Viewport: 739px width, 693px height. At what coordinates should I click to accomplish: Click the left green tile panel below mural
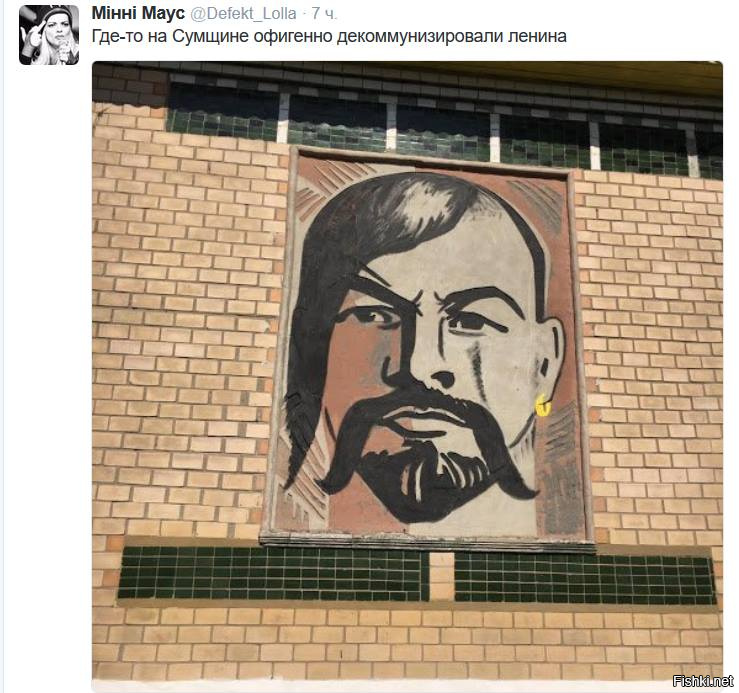point(273,573)
